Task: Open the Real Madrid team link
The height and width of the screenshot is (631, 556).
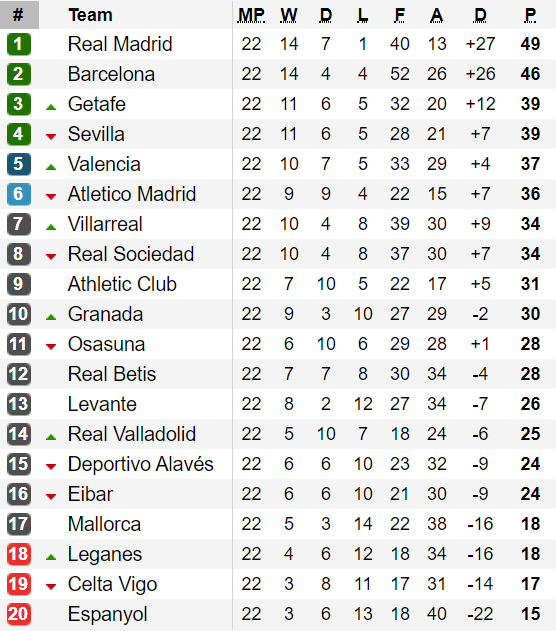Action: pos(120,44)
